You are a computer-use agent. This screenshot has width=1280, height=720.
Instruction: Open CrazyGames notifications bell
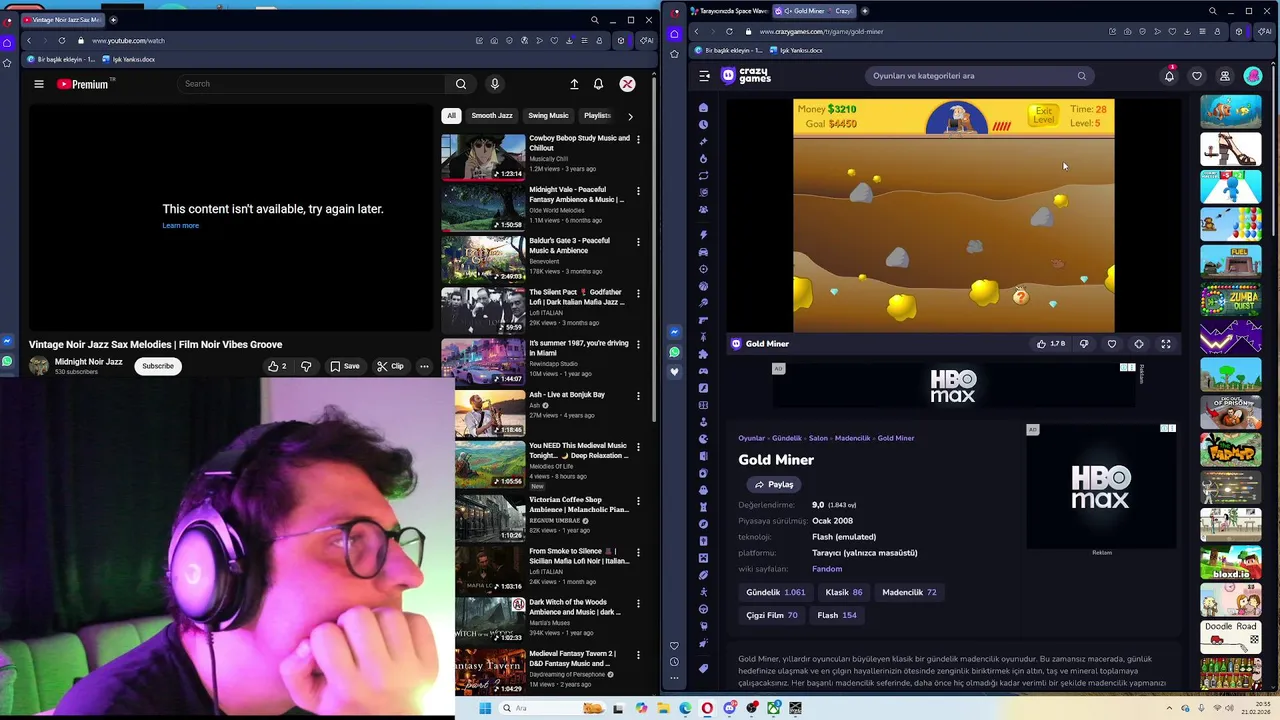pyautogui.click(x=1169, y=76)
